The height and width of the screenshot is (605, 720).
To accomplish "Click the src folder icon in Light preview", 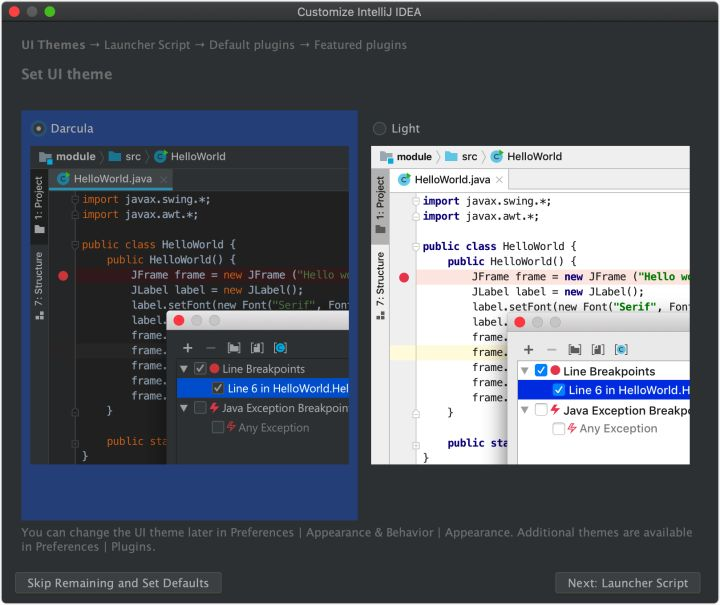I will (452, 157).
